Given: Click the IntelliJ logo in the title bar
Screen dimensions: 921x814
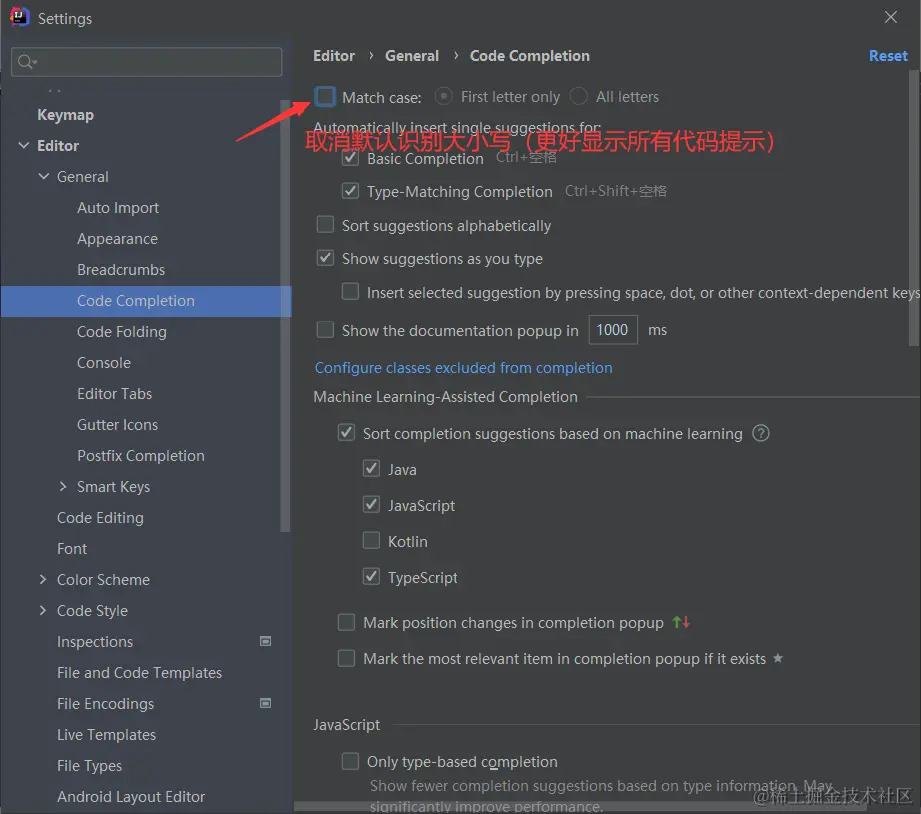Looking at the screenshot, I should point(19,17).
